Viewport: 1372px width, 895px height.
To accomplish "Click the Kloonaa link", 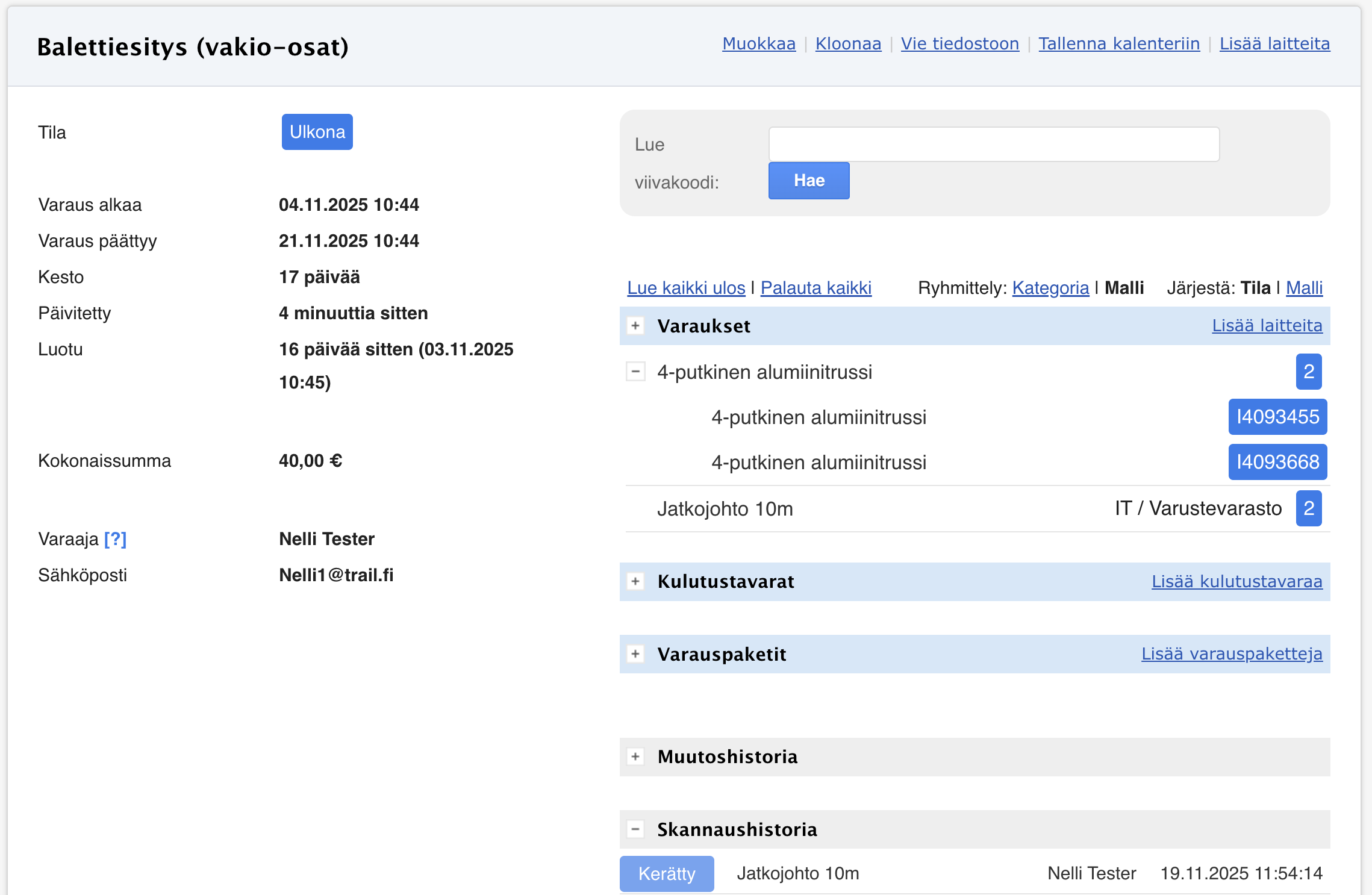I will coord(848,44).
